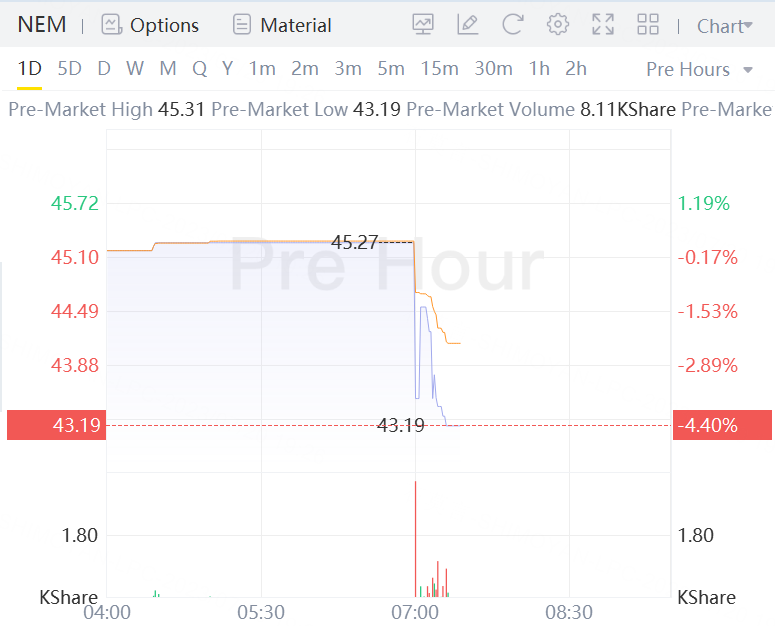Viewport: 775px width, 626px height.
Task: Click the tall red volume bar at 07:00
Action: tap(415, 538)
